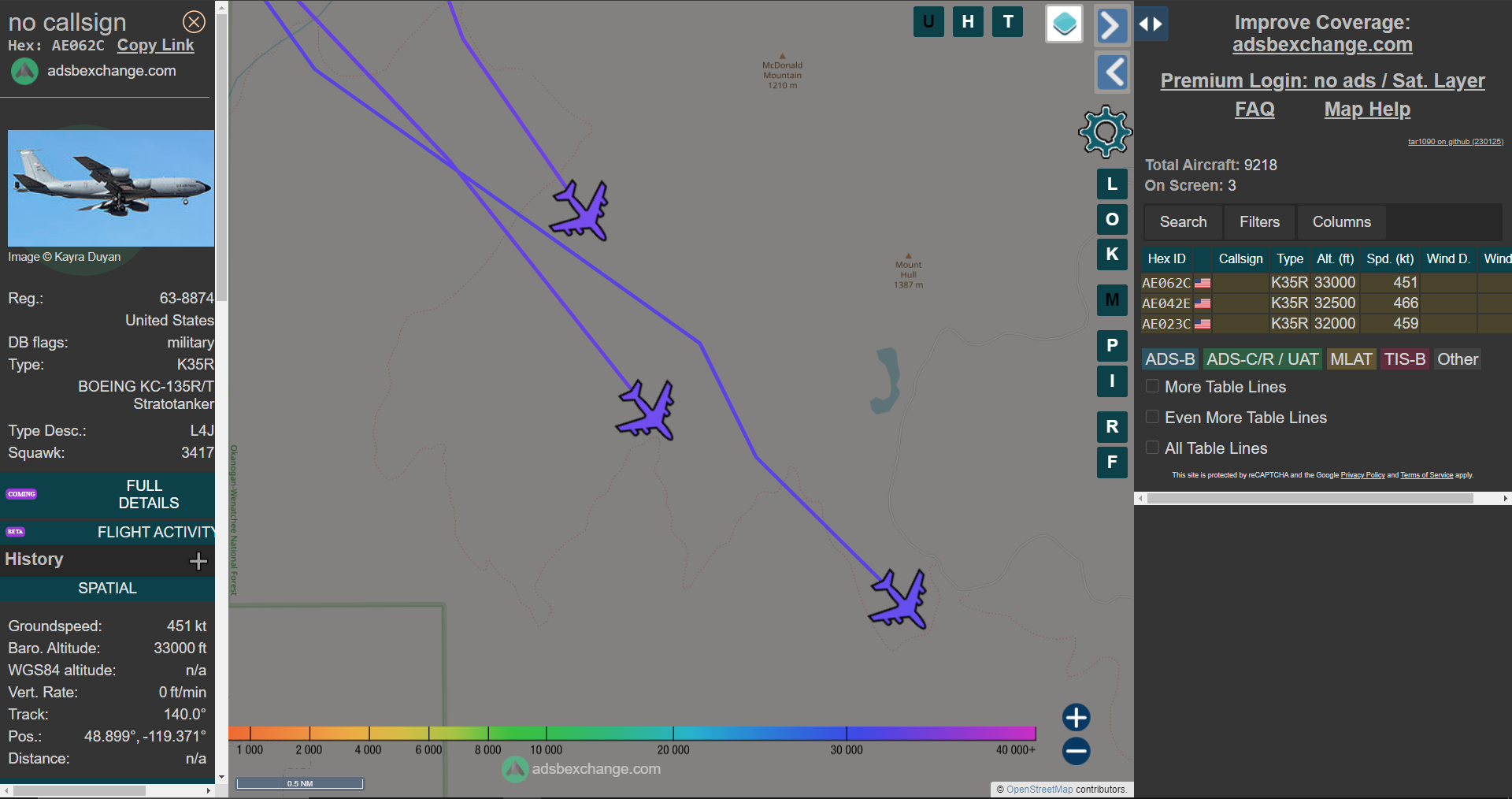
Task: Sort table by Type column
Action: [1290, 258]
